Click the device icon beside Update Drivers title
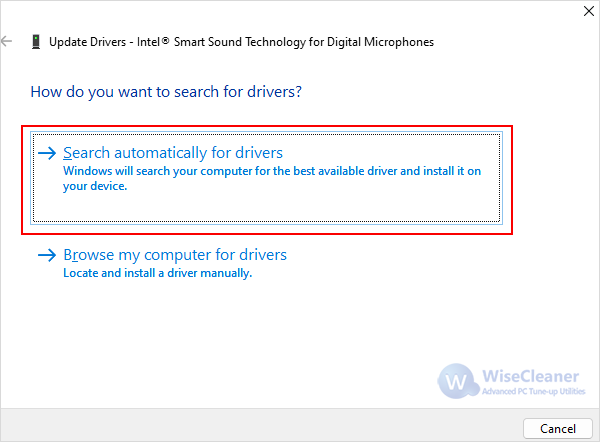 [x=36, y=42]
